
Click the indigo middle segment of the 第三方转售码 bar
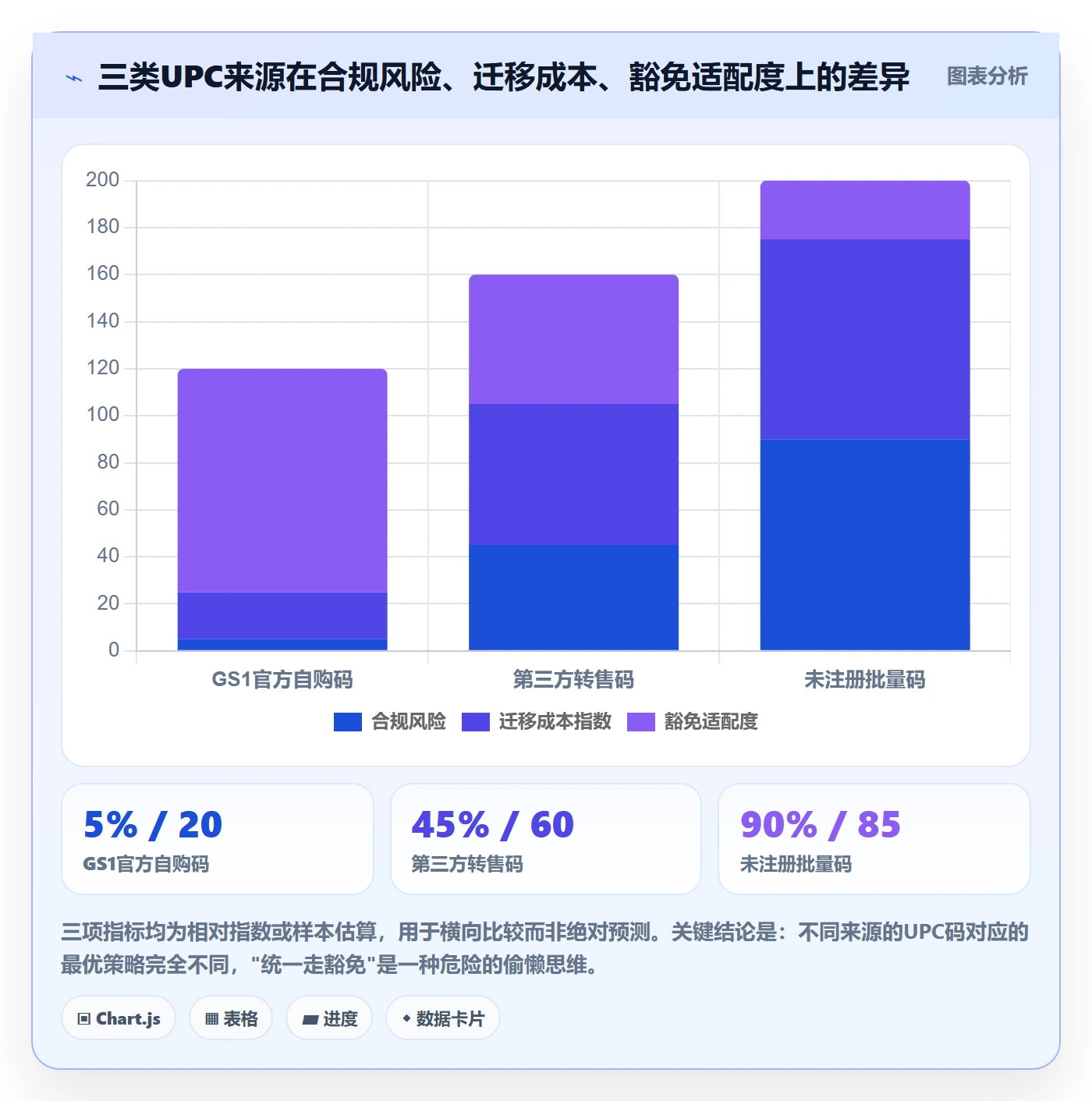tap(573, 474)
